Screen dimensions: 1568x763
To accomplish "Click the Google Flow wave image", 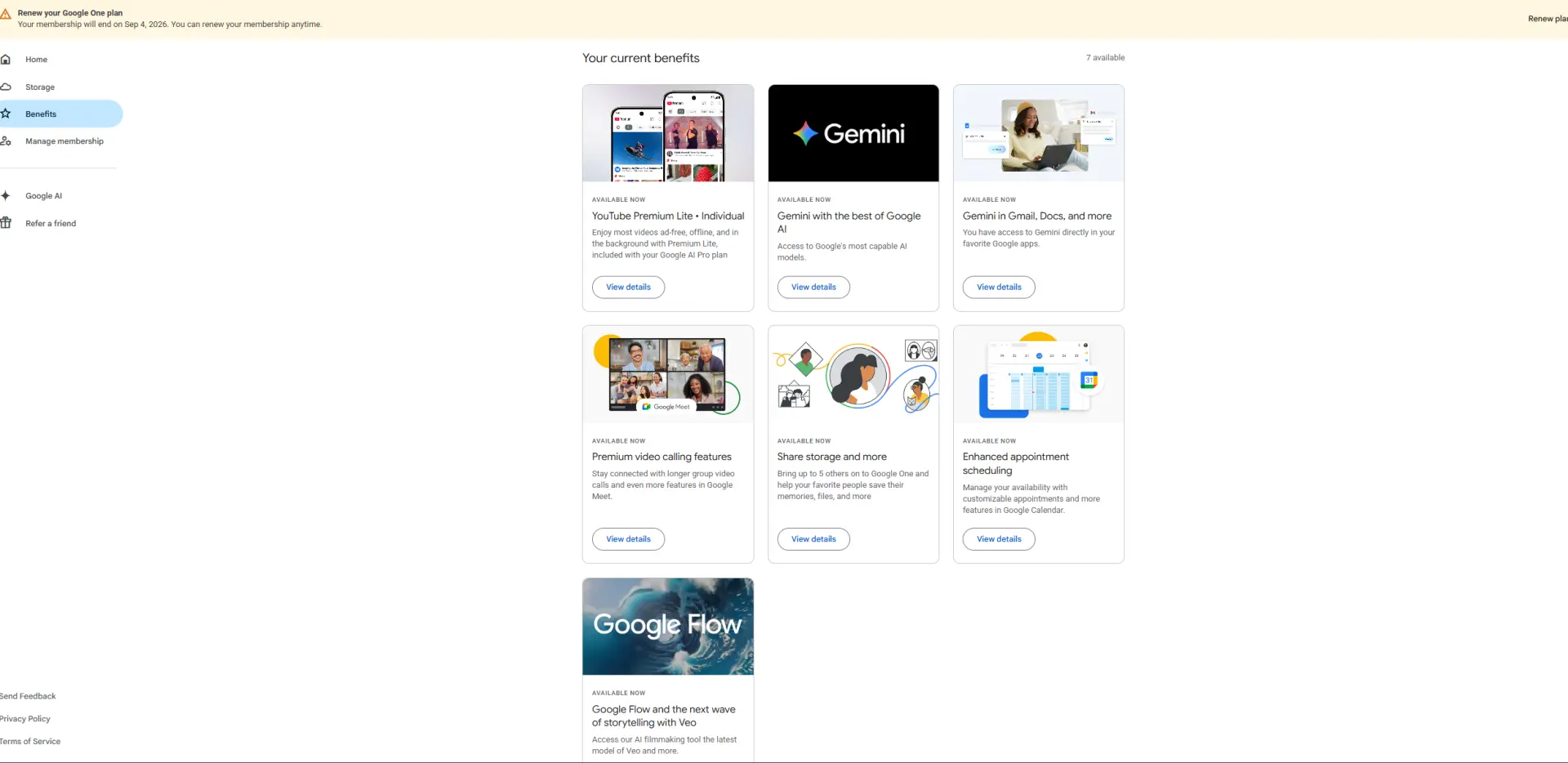I will [x=668, y=627].
